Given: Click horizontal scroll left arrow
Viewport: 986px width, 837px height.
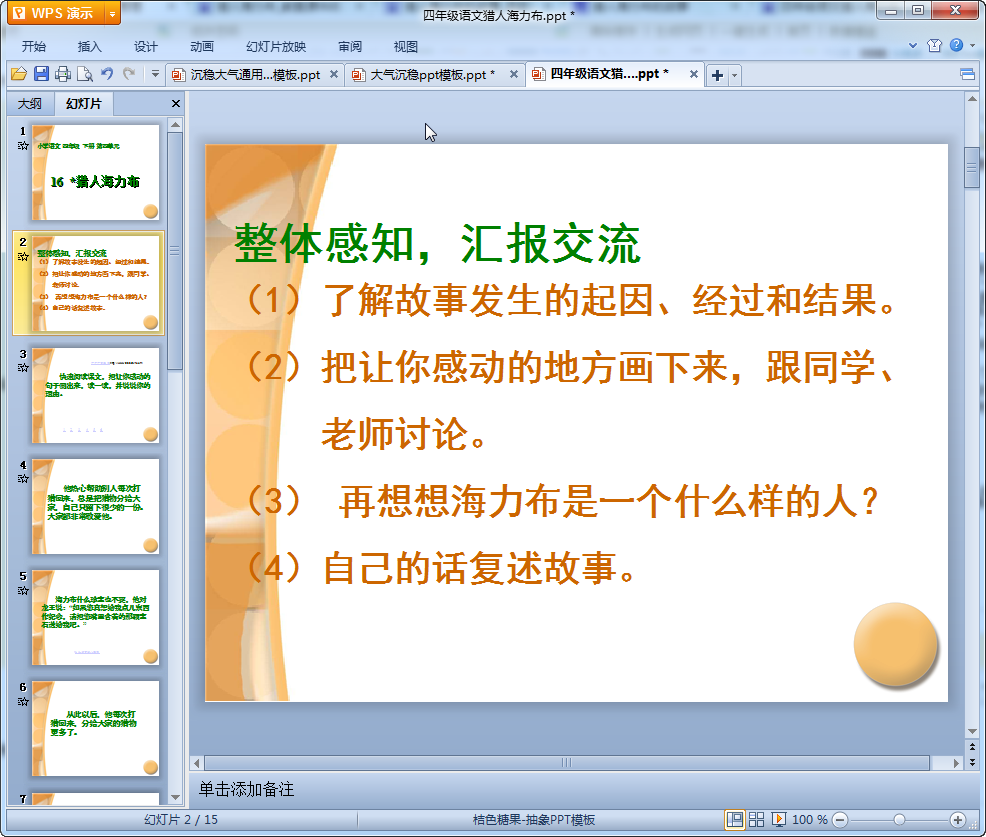Looking at the screenshot, I should pos(197,763).
